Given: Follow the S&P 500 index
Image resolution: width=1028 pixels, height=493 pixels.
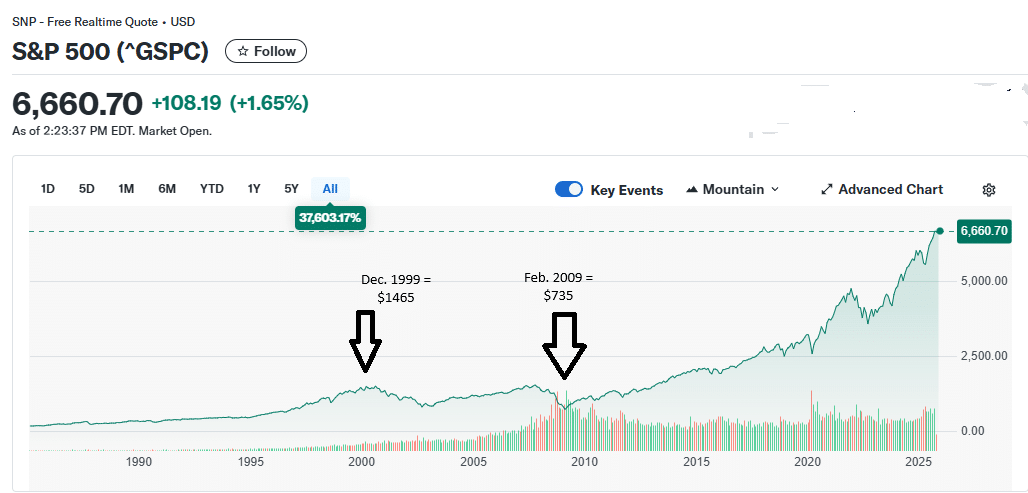Looking at the screenshot, I should click(x=266, y=51).
